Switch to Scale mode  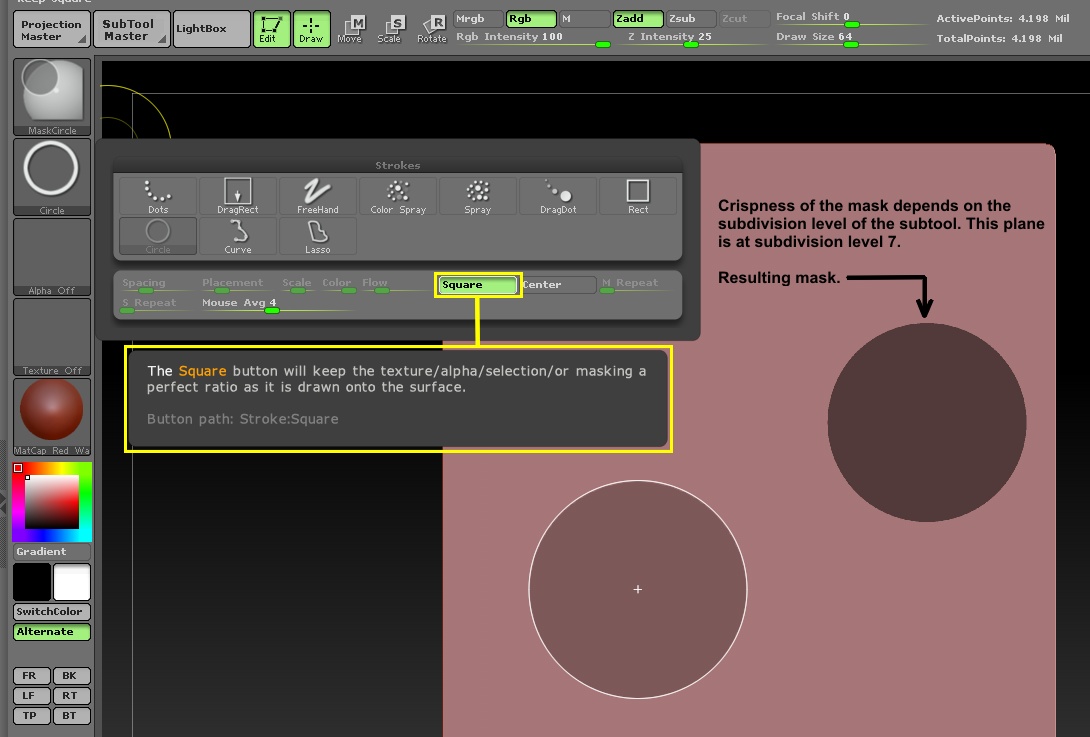pos(390,29)
